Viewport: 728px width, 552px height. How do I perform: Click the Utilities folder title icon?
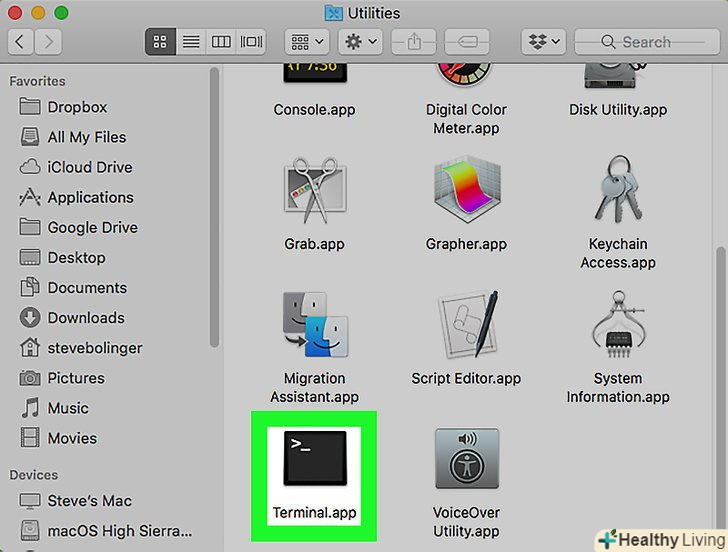pyautogui.click(x=333, y=13)
